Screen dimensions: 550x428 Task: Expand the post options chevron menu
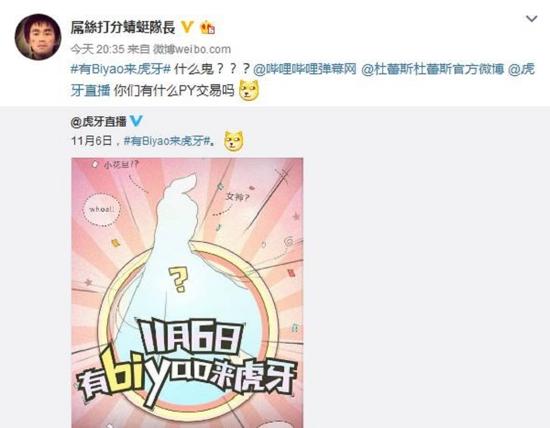532,19
